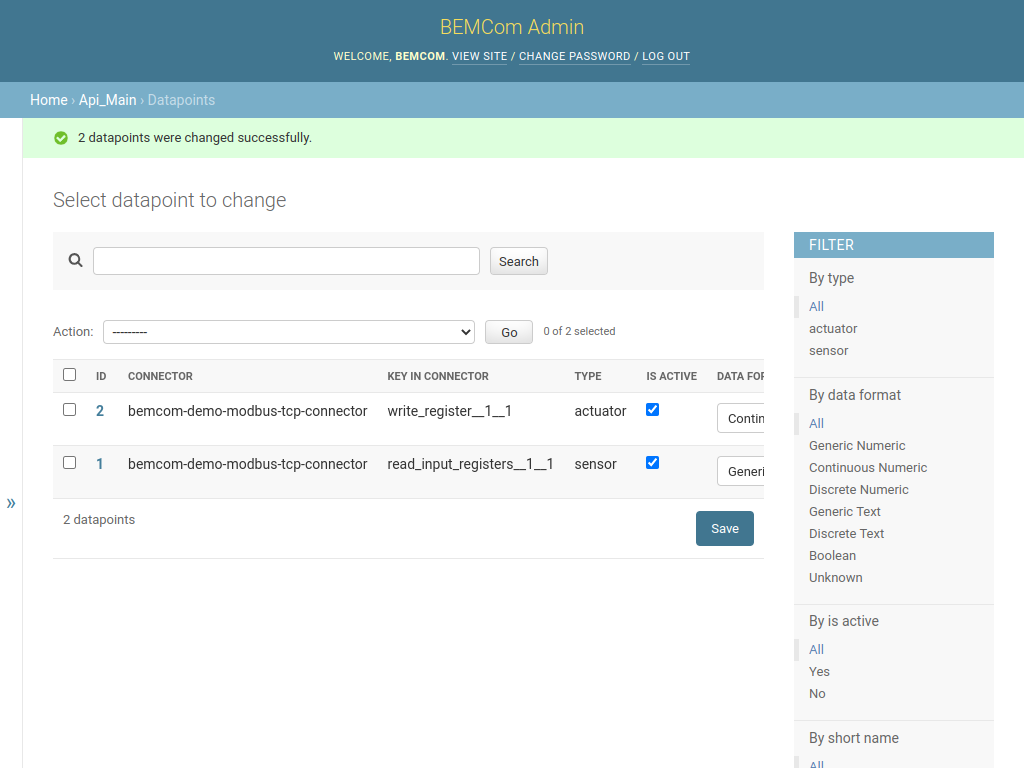1024x768 pixels.
Task: Click LOG OUT in the header
Action: pyautogui.click(x=665, y=56)
